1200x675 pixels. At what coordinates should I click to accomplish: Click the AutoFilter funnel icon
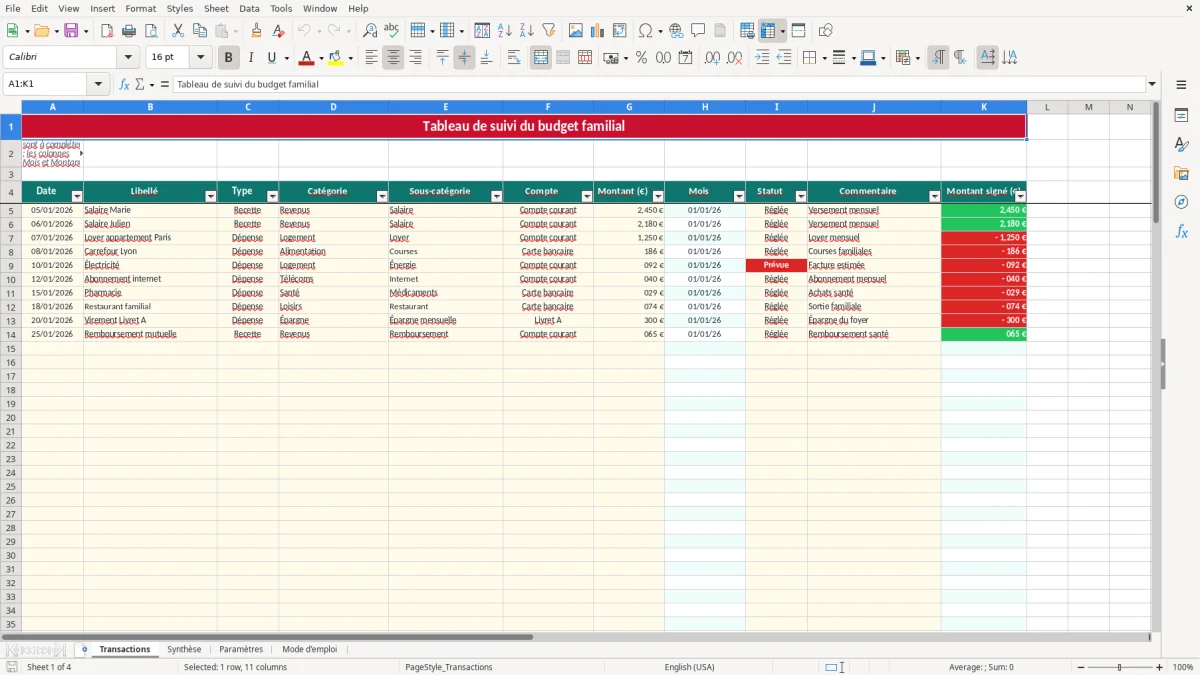pyautogui.click(x=549, y=31)
